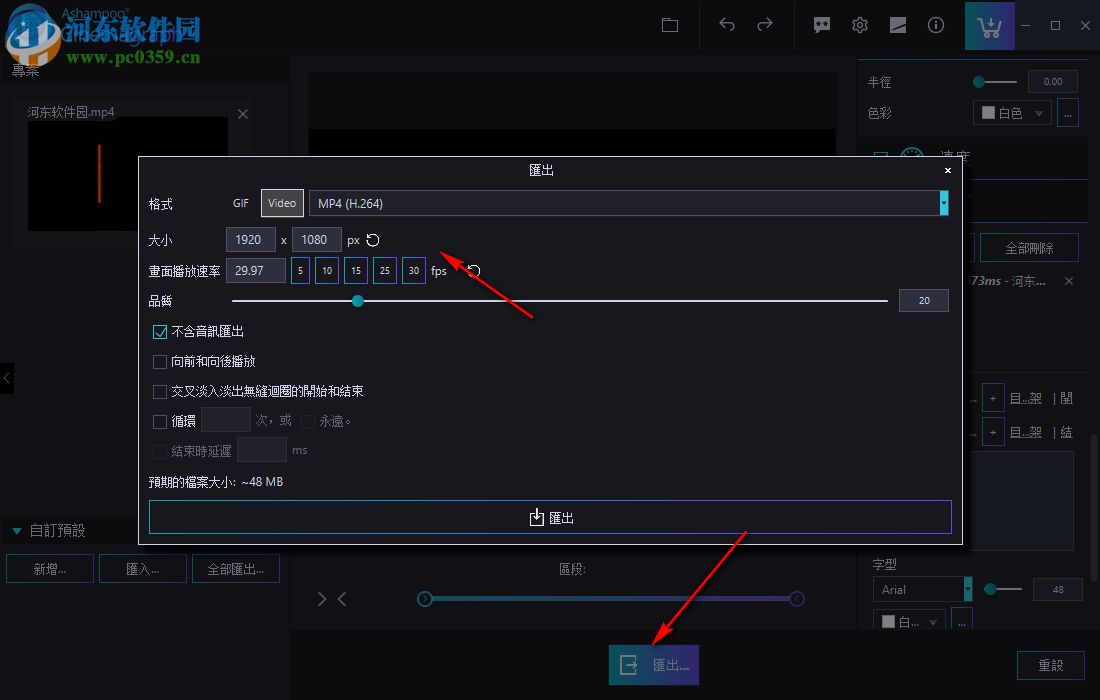Click the plus icon beside 目...架 | 結

[993, 432]
